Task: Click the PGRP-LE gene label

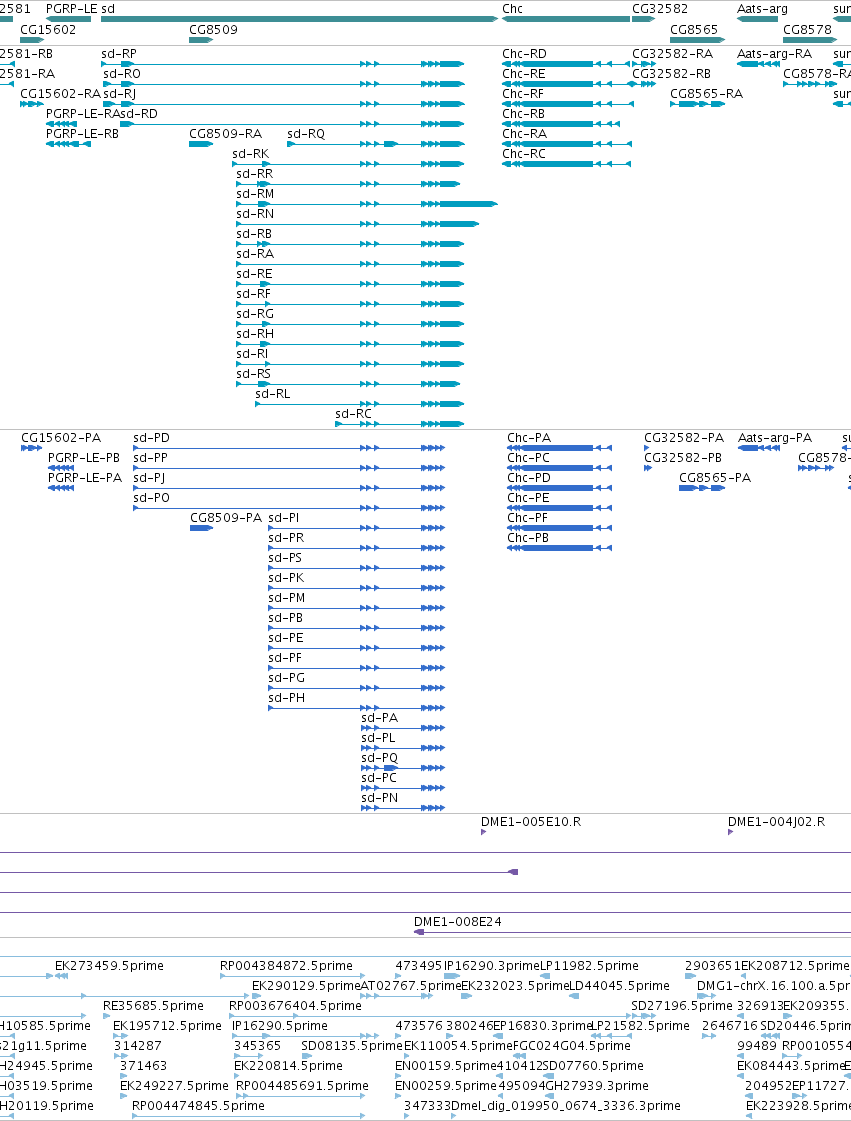Action: point(72,9)
